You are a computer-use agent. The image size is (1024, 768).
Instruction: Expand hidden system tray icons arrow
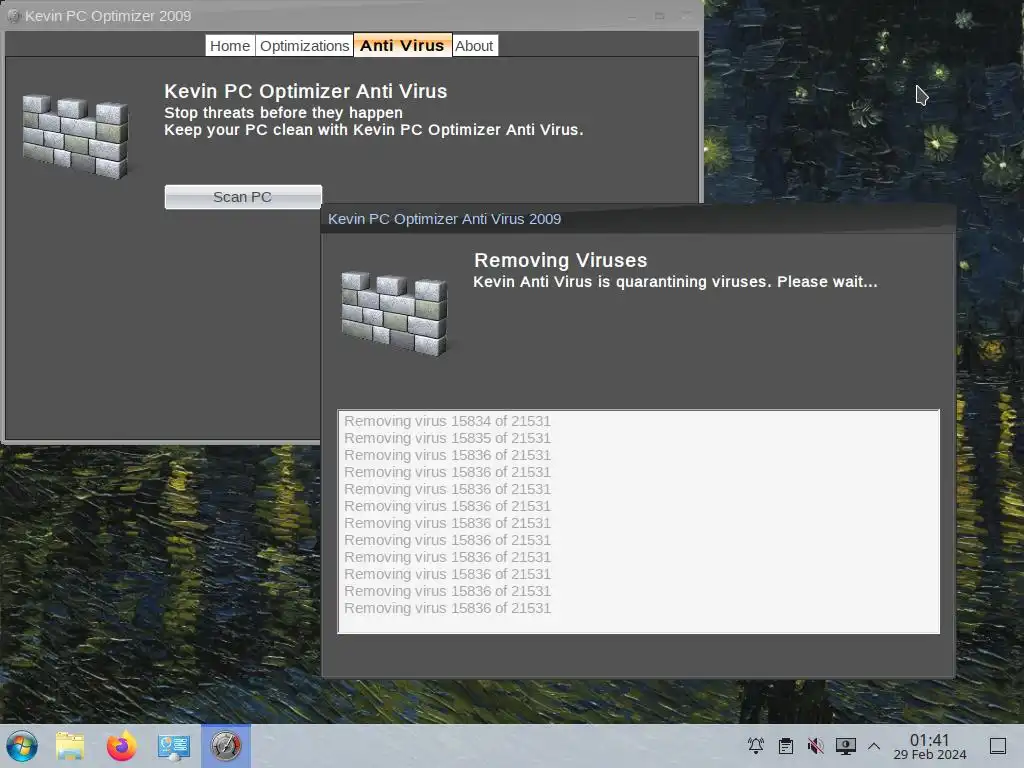tap(874, 746)
